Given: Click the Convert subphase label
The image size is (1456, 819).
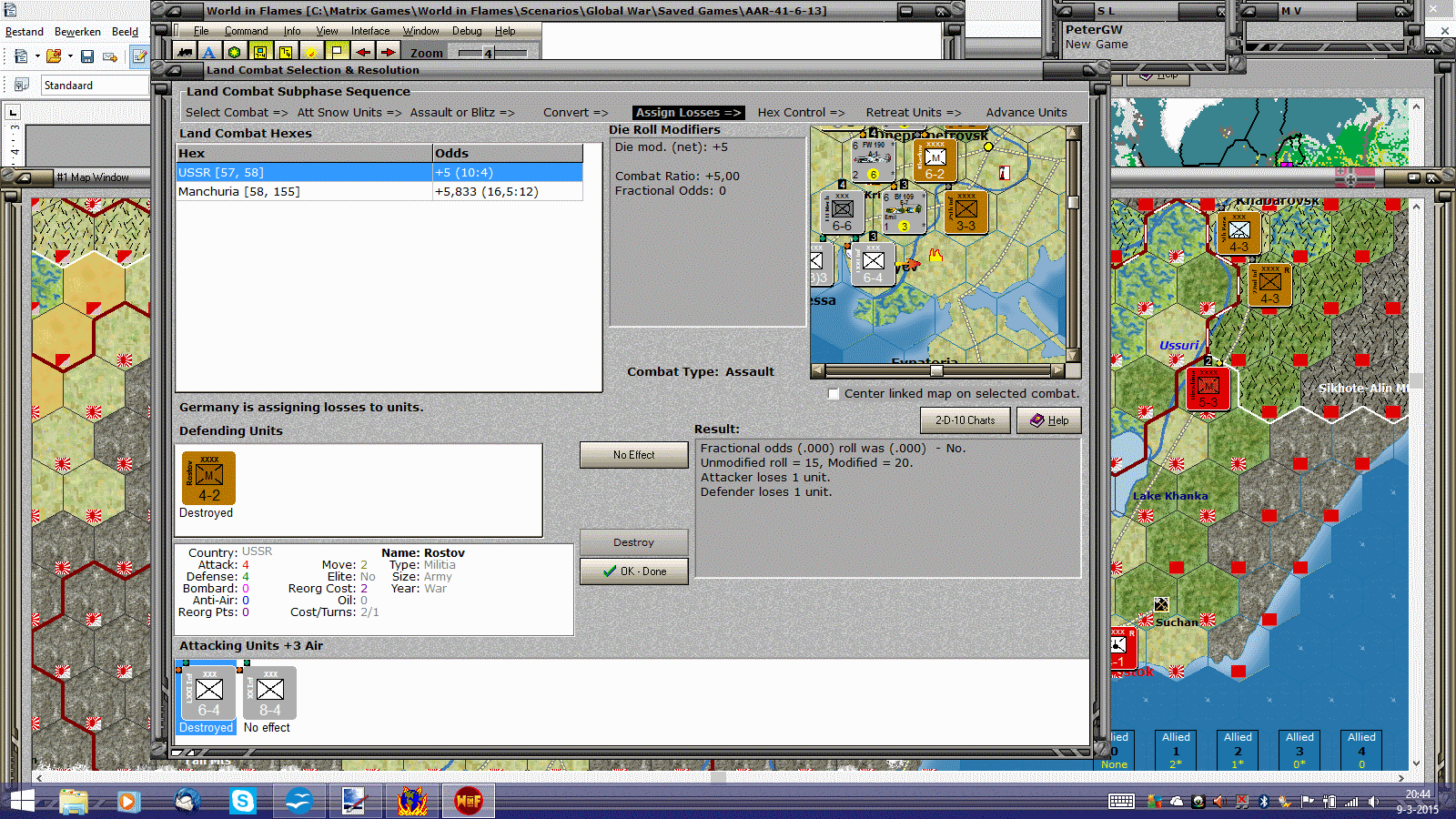Looking at the screenshot, I should pyautogui.click(x=576, y=113).
